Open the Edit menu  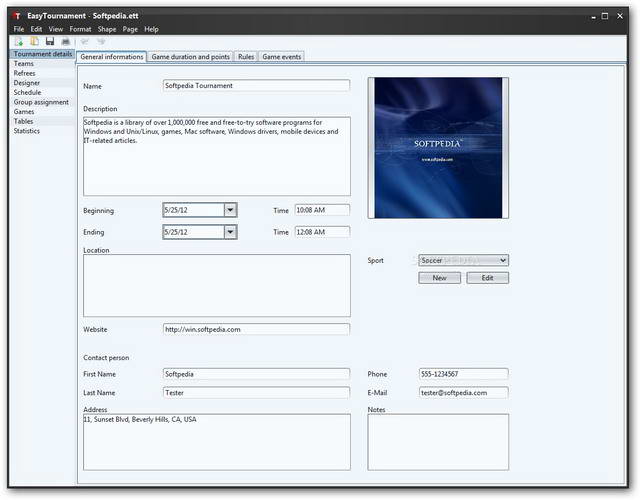(36, 29)
